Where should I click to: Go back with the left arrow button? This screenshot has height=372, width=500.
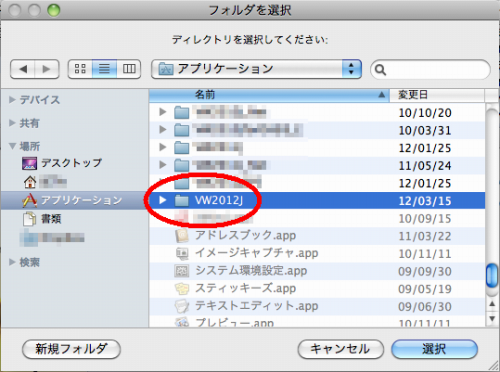[x=23, y=69]
